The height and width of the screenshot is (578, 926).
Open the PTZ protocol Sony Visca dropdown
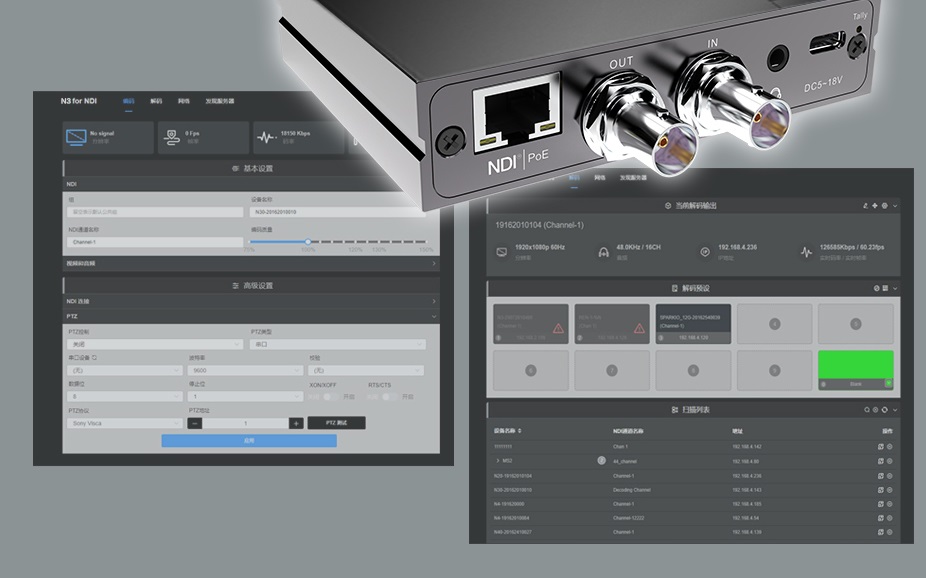124,423
